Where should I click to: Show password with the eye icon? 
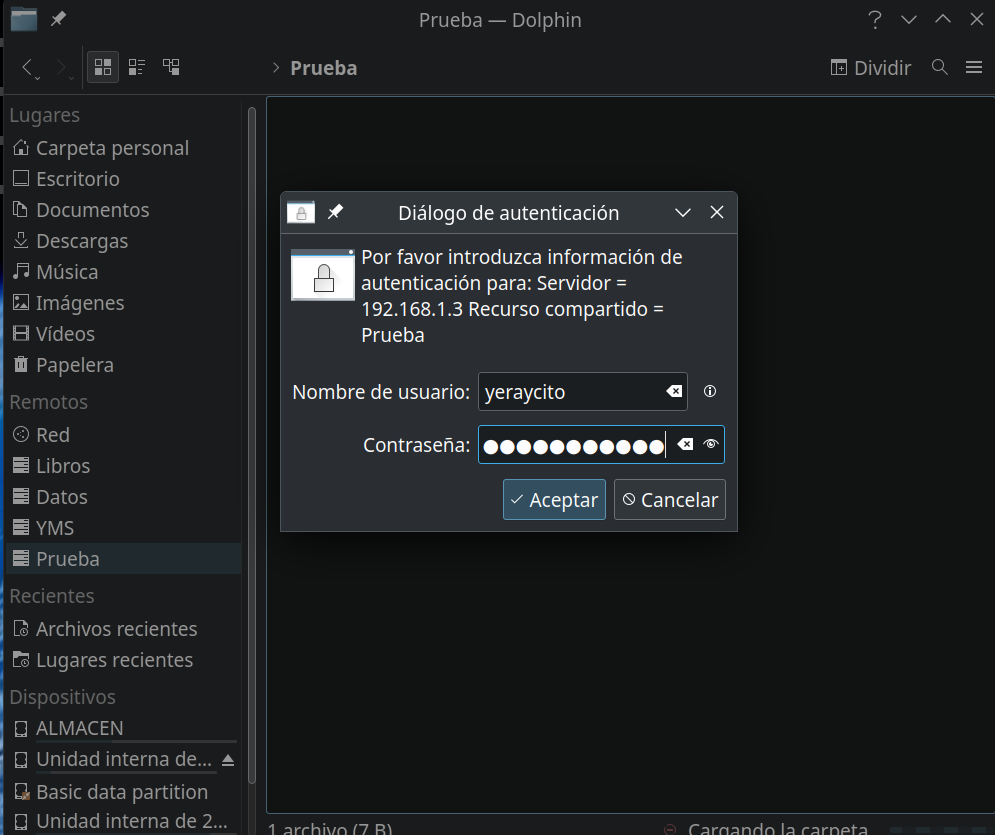[x=711, y=445]
